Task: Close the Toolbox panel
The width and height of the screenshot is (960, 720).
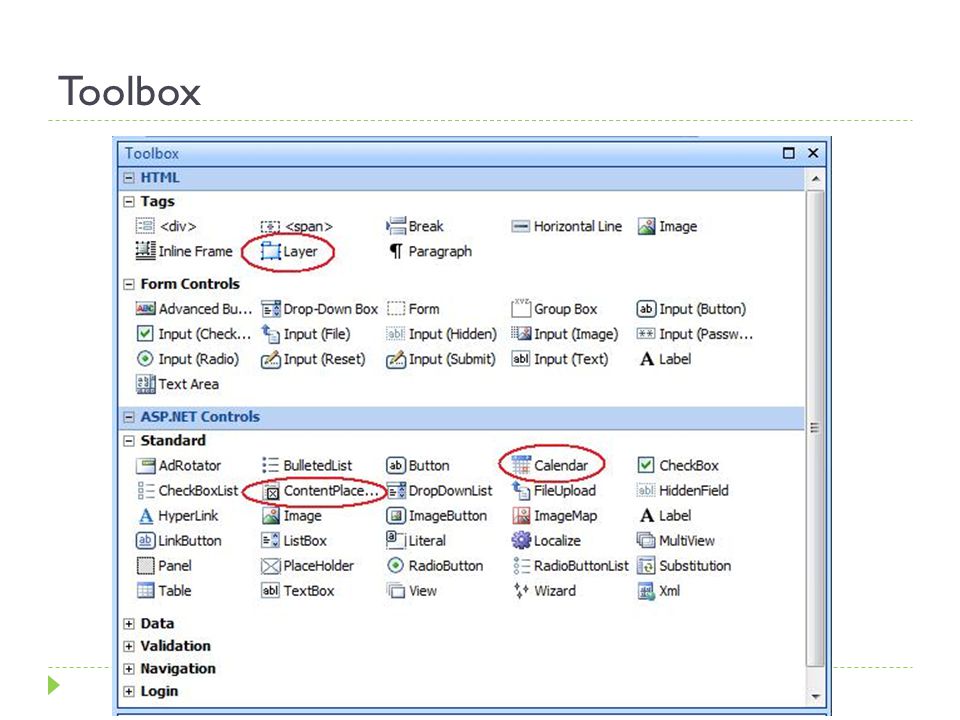Action: (x=813, y=153)
